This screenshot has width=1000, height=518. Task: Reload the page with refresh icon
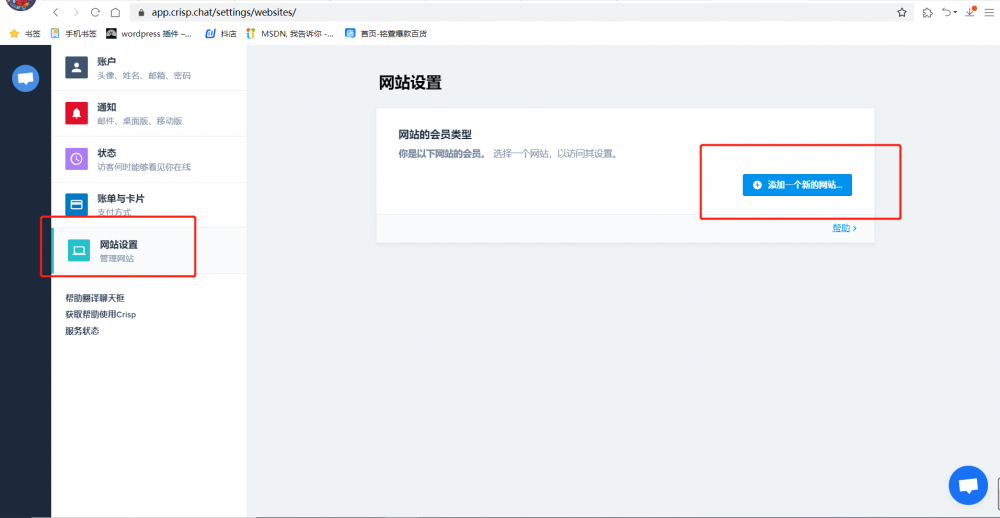96,12
